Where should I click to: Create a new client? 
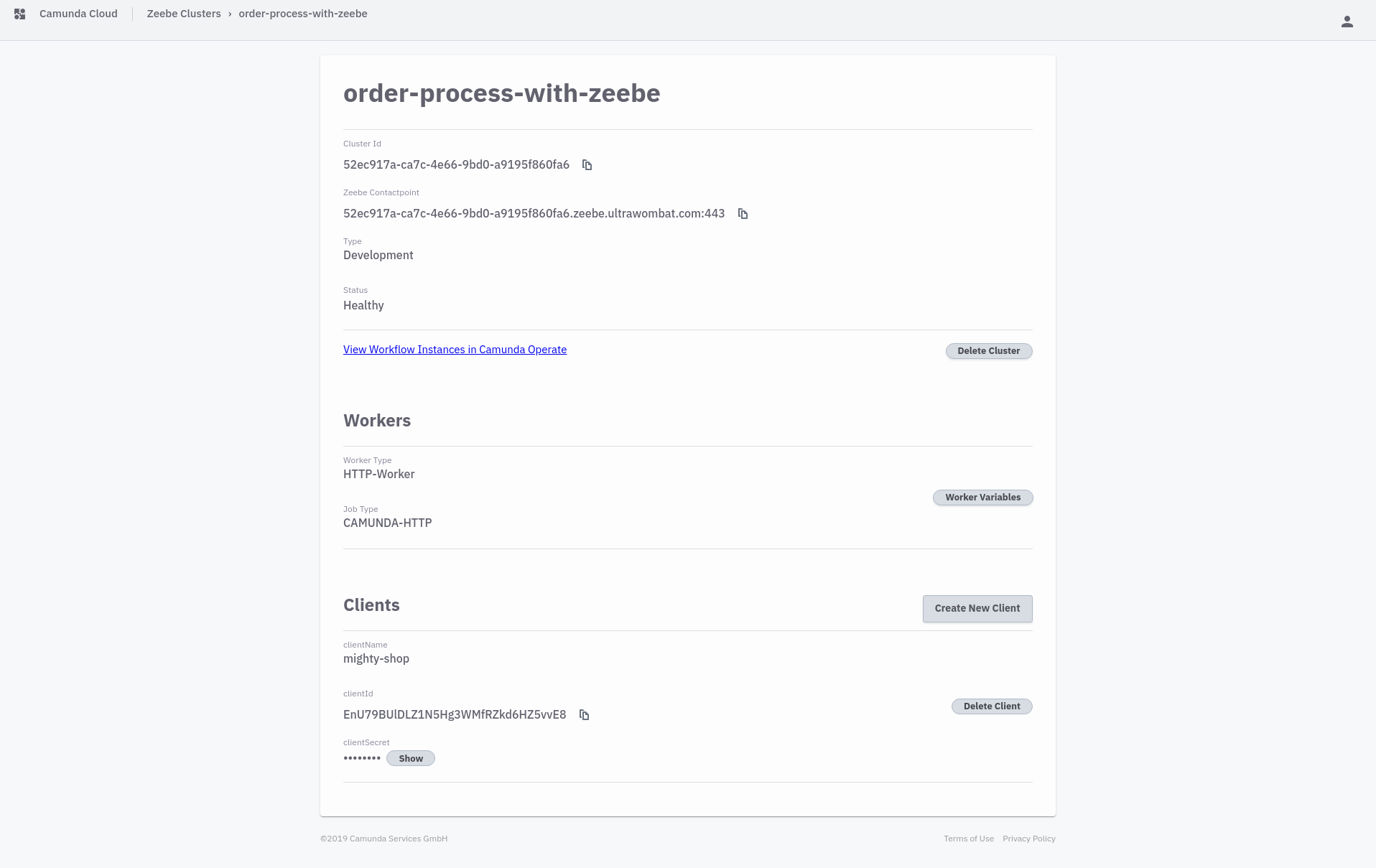(977, 609)
